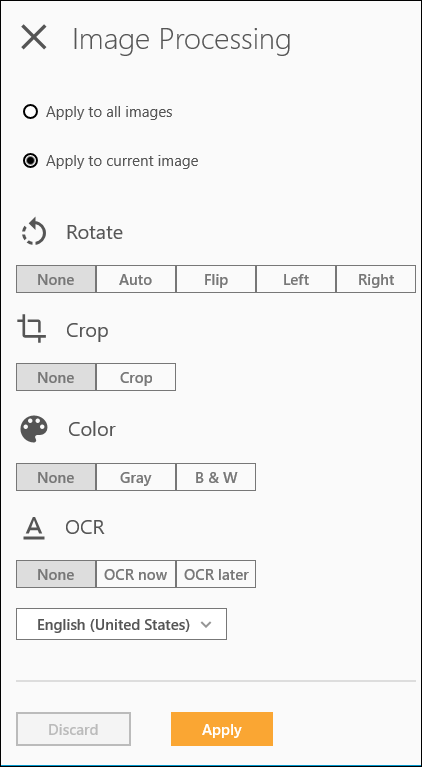Choose Flip in Rotate options

pos(216,279)
